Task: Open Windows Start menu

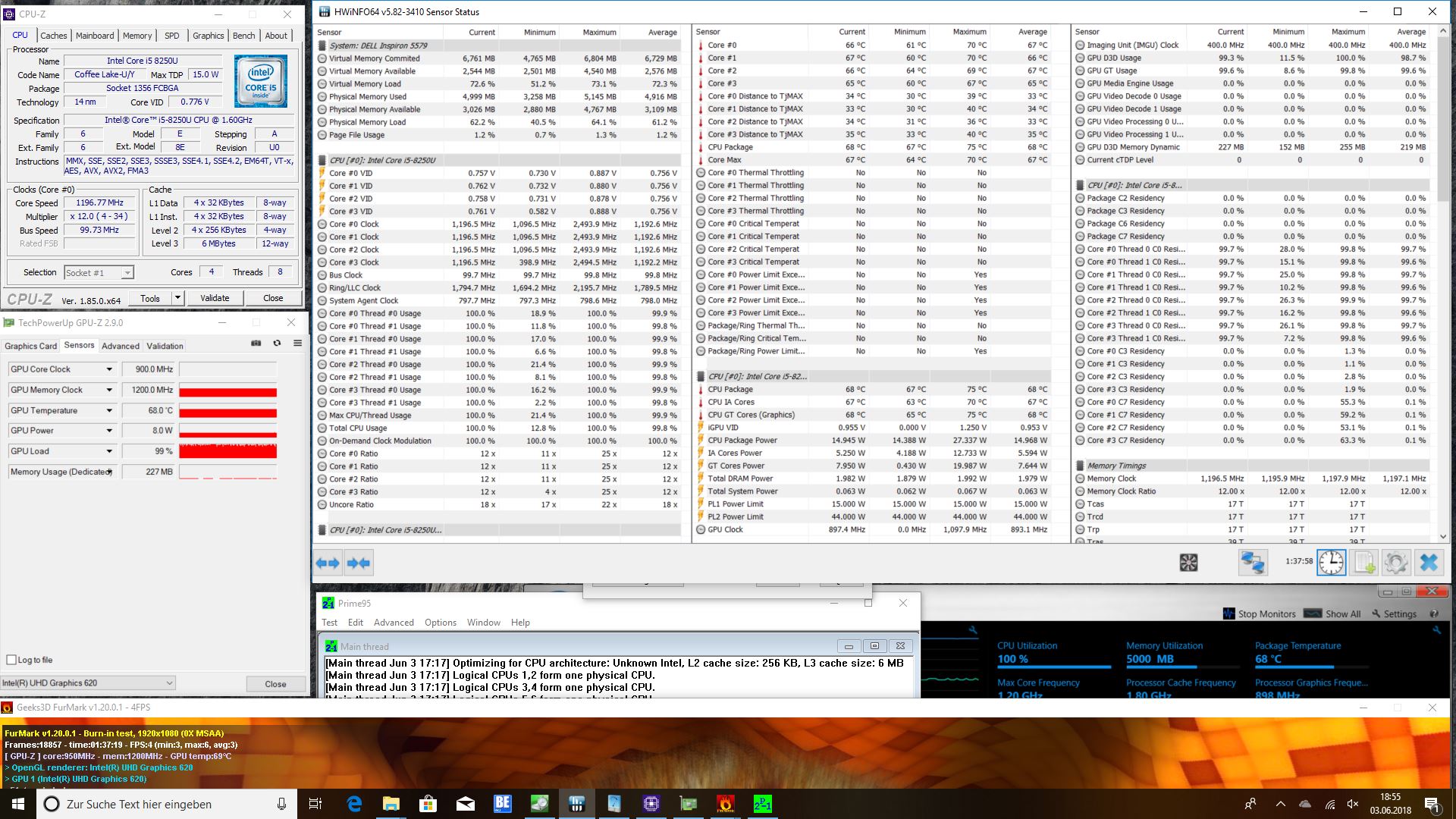Action: click(x=18, y=804)
